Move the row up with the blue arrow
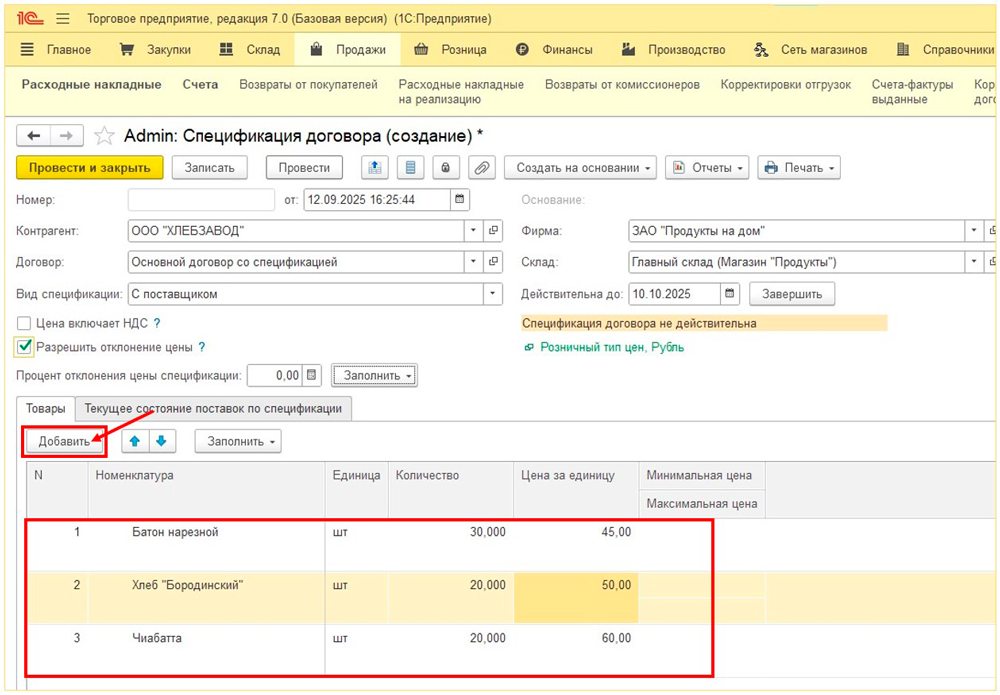This screenshot has height=695, width=1000. pyautogui.click(x=135, y=441)
